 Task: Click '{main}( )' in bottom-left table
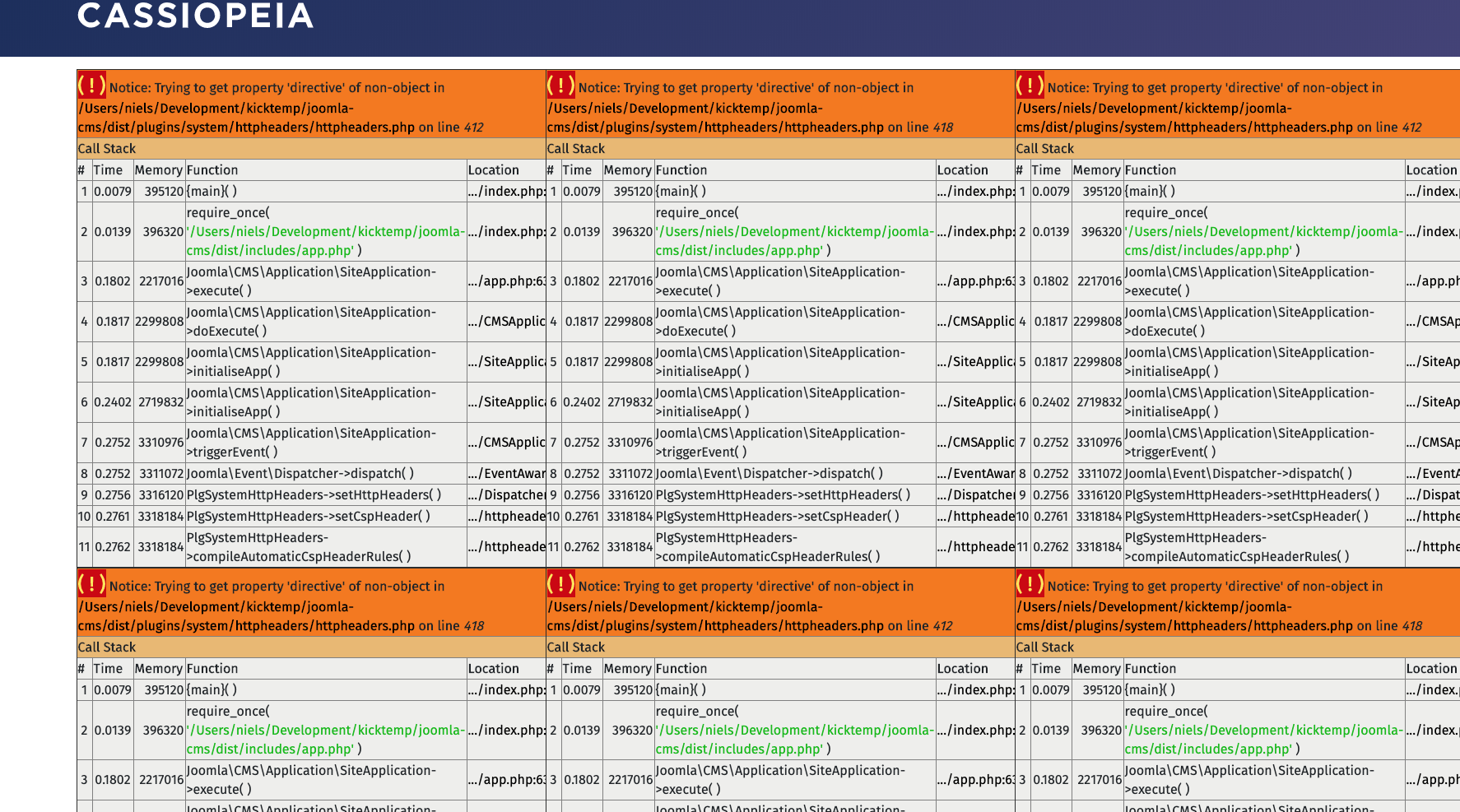point(212,690)
